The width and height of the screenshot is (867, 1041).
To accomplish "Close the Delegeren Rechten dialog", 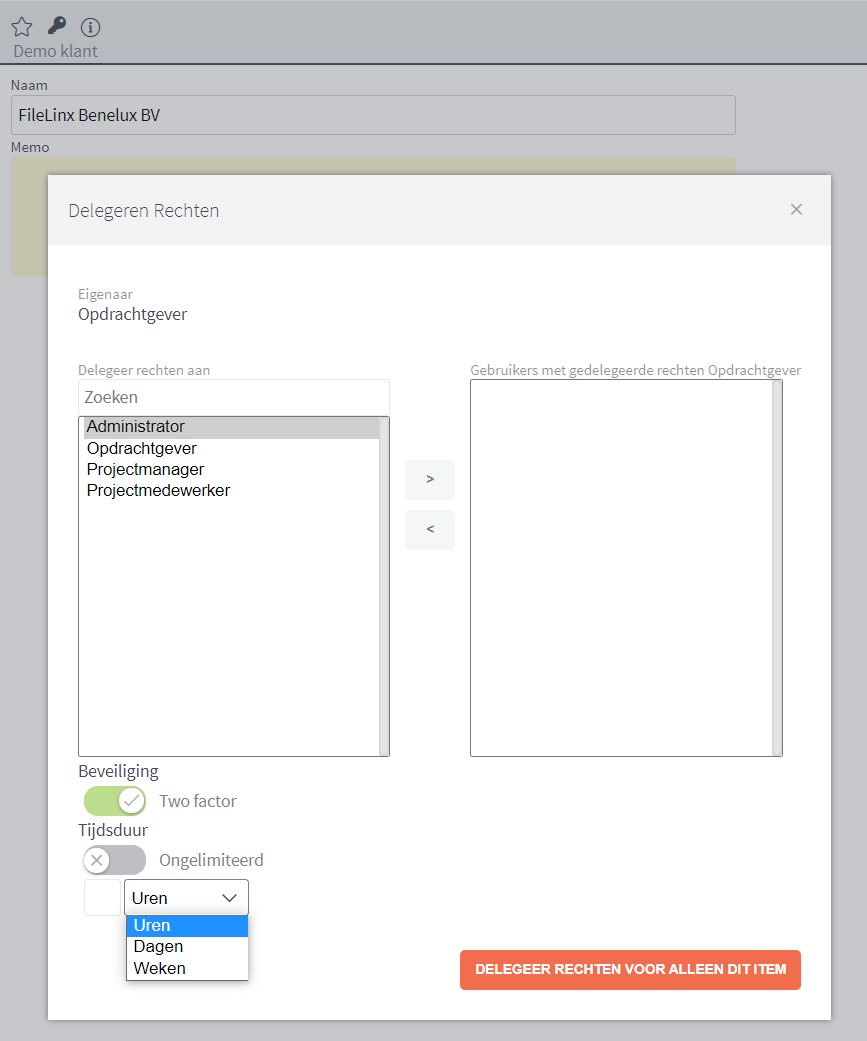I will tap(796, 209).
